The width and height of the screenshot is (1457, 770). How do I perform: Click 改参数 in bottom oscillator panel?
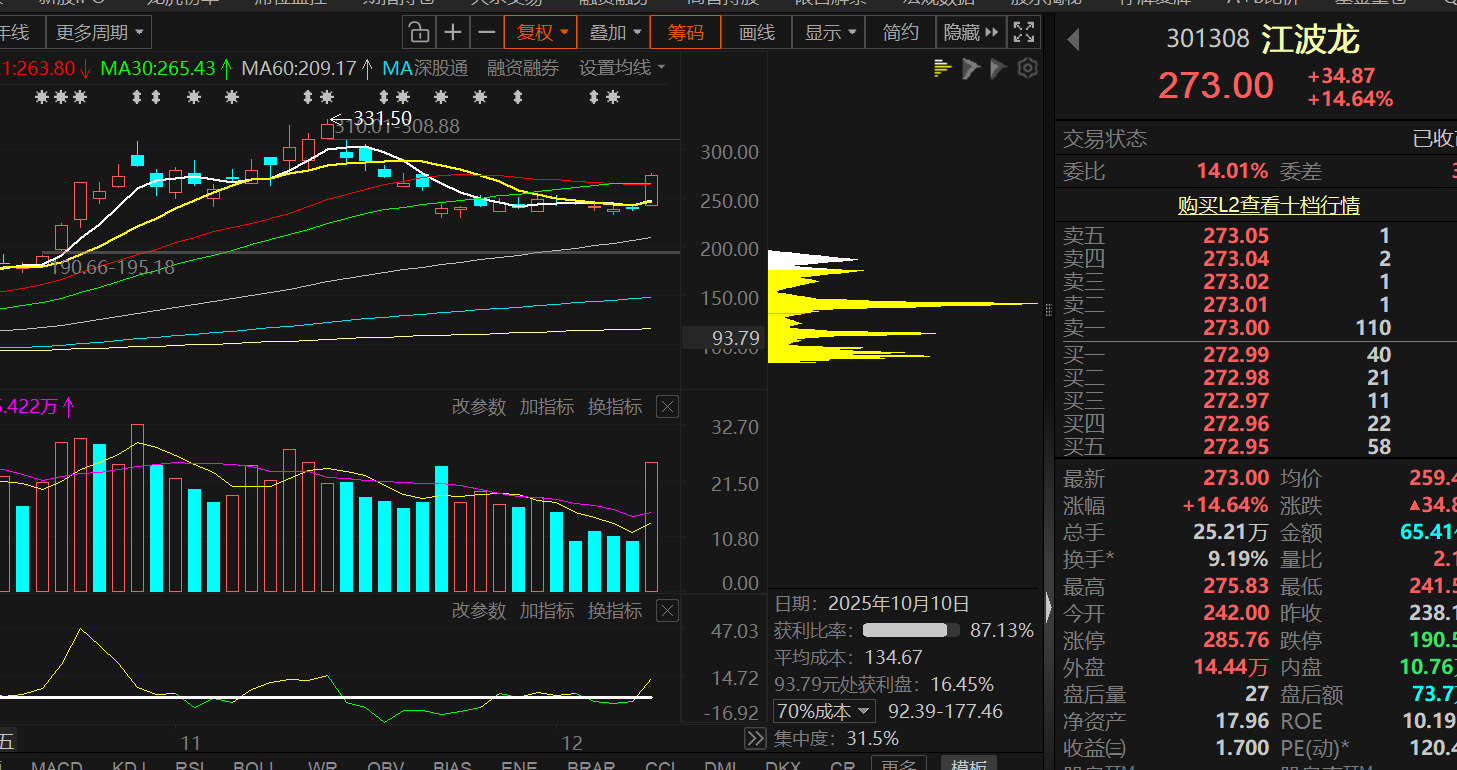479,610
